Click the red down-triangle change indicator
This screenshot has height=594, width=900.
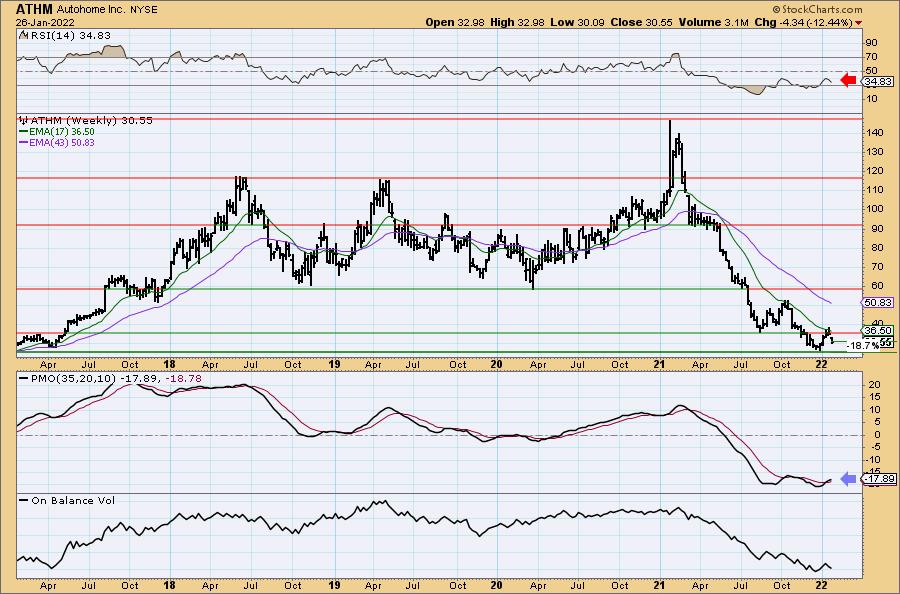click(859, 22)
